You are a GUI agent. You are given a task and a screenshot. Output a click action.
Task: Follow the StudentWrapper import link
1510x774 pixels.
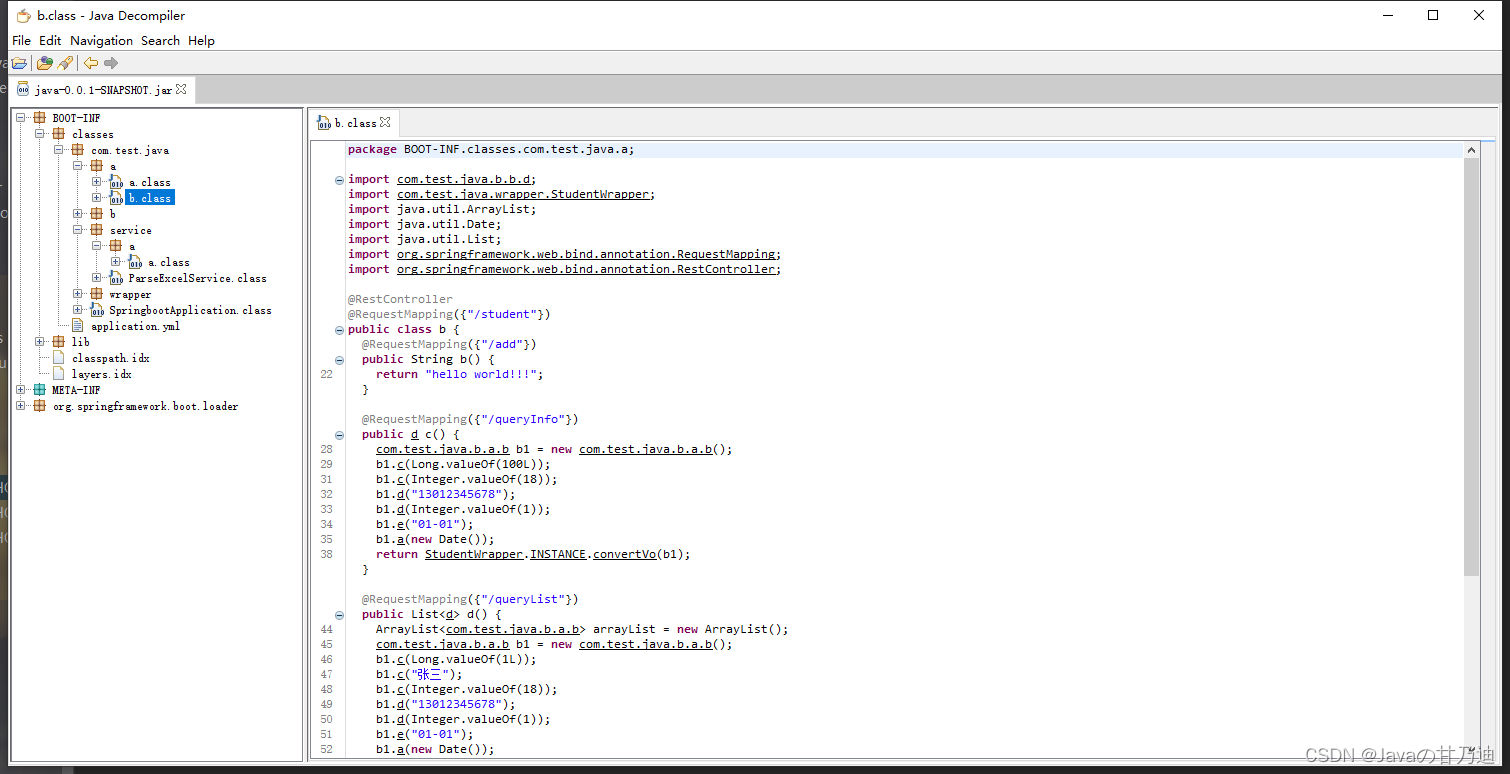tap(523, 194)
